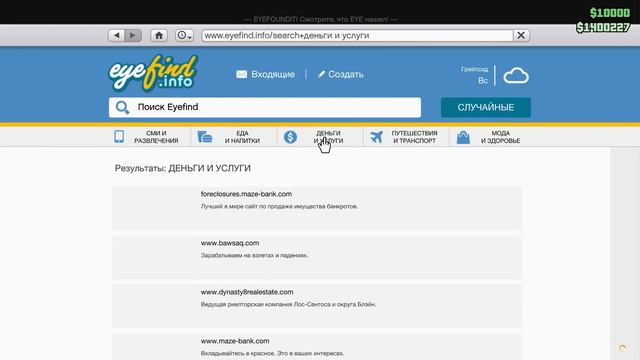The height and width of the screenshot is (360, 640).
Task: Click the cloud weather icon
Action: click(516, 76)
